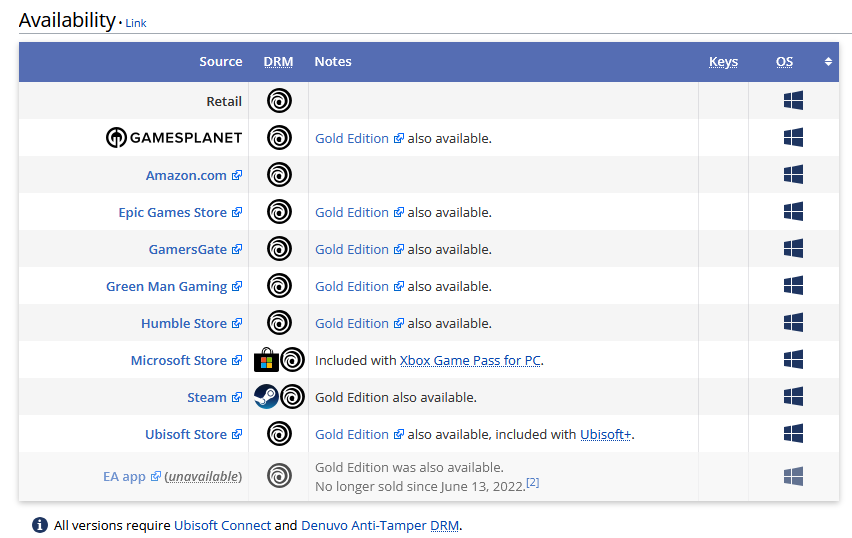The width and height of the screenshot is (852, 538).
Task: Open the Microsoft Store link
Action: tap(186, 360)
